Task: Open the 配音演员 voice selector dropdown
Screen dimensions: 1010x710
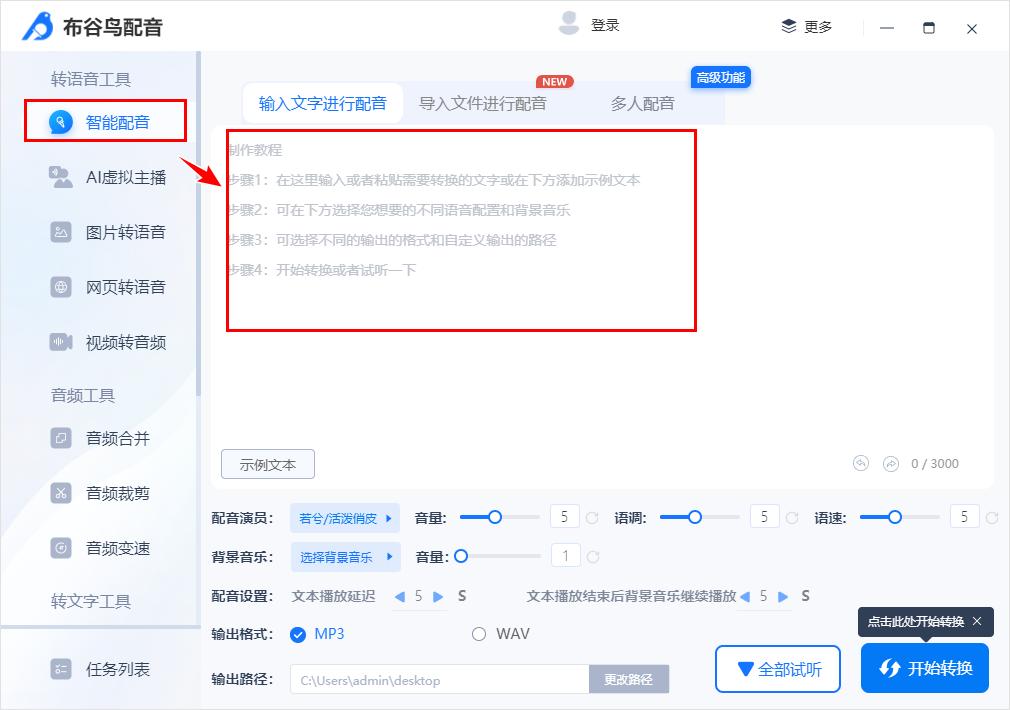Action: (345, 516)
